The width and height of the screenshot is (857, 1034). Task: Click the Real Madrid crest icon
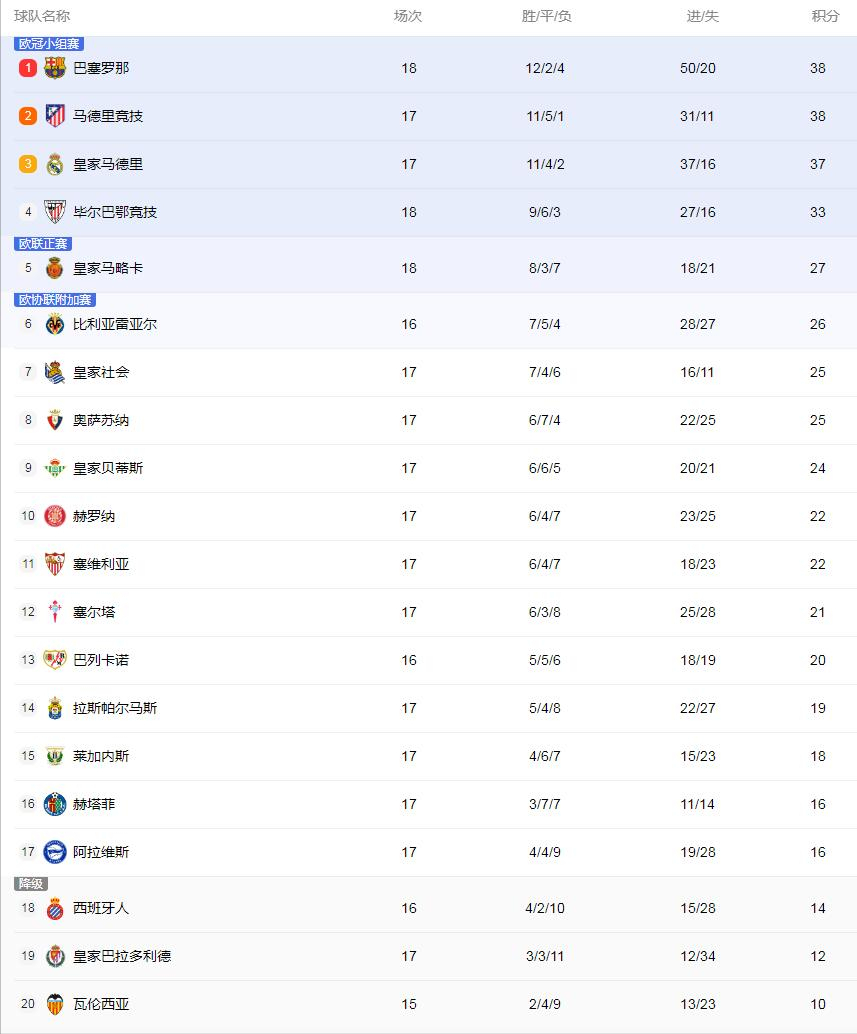[x=55, y=164]
